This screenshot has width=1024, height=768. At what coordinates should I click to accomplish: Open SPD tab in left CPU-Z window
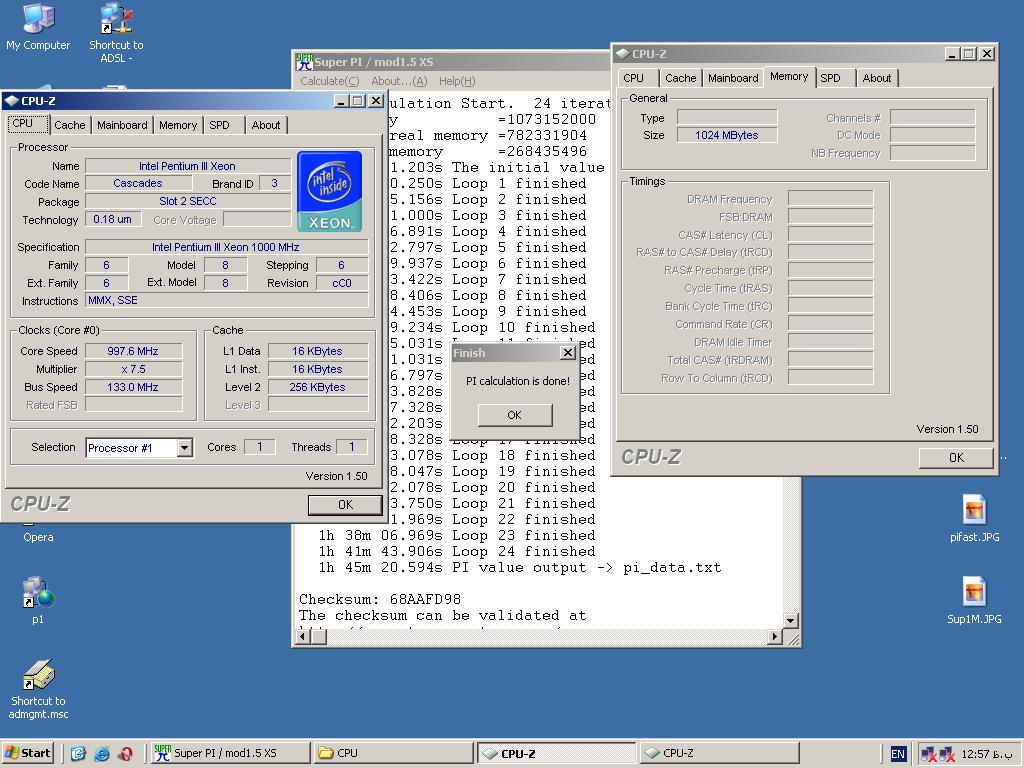224,125
